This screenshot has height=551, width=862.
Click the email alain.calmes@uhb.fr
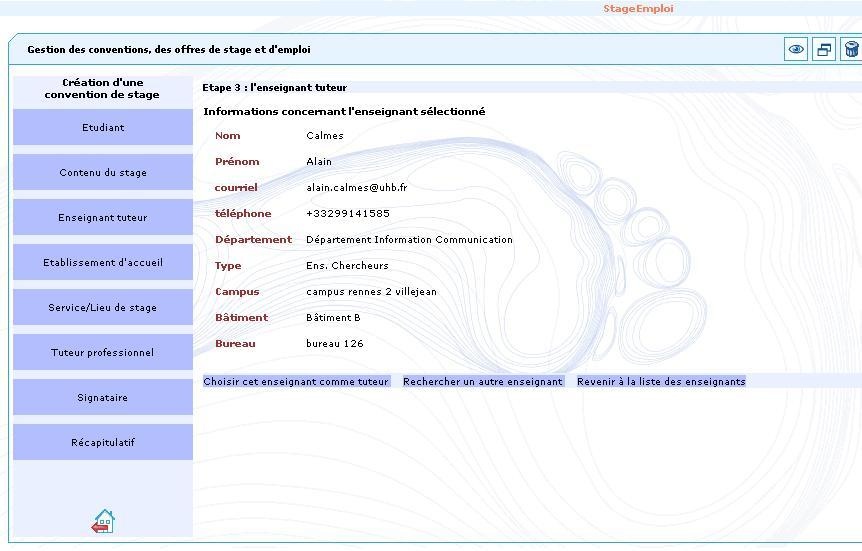356,188
